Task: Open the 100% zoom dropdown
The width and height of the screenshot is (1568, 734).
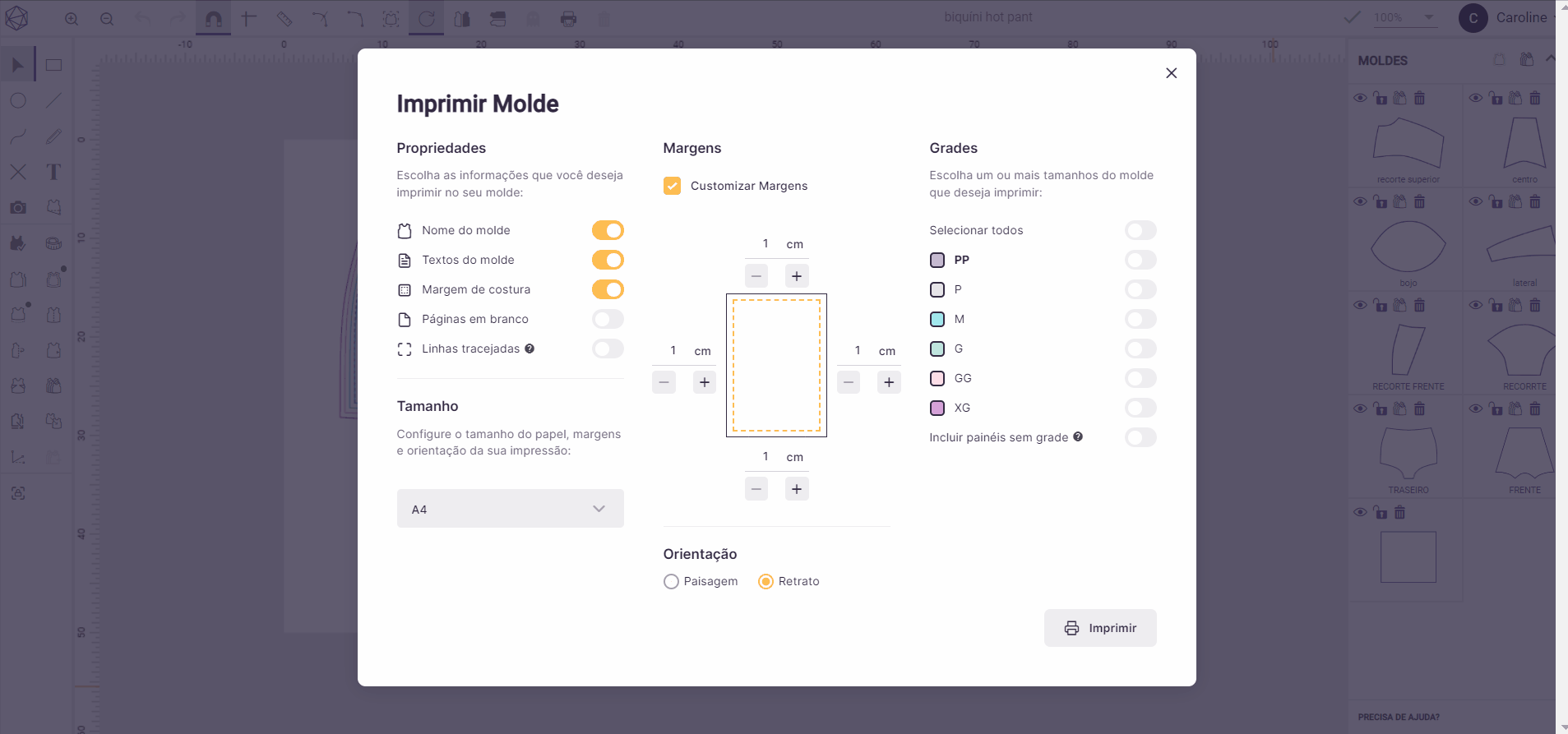Action: [1404, 17]
